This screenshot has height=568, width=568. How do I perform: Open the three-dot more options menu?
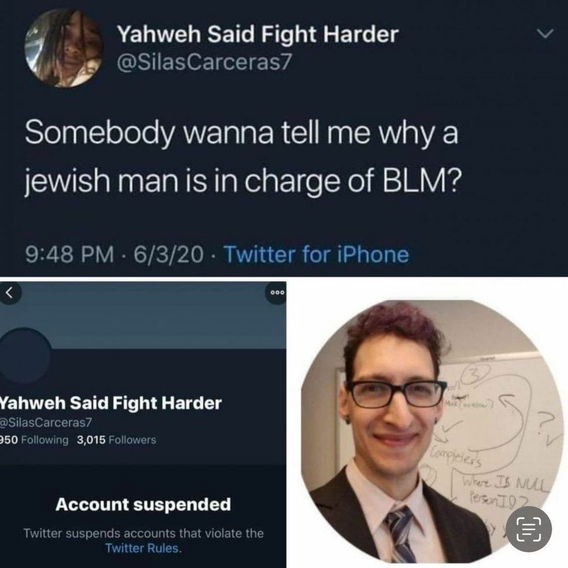point(277,293)
